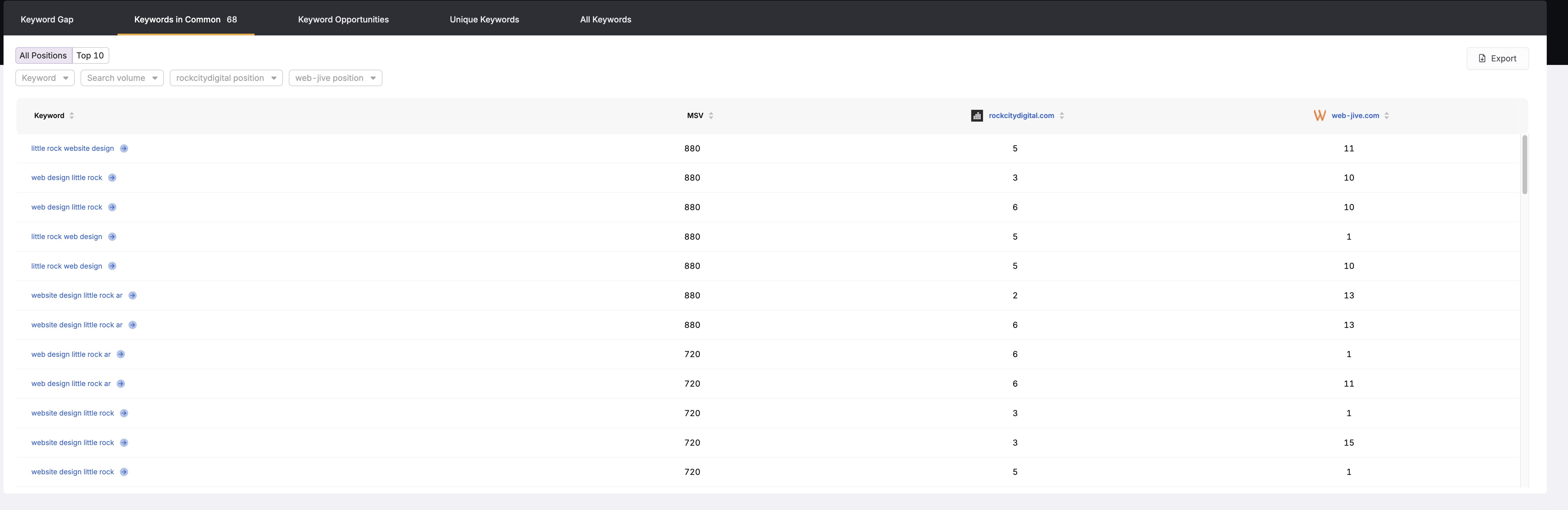This screenshot has width=1568, height=510.
Task: Sort by rockcitydigital.com position arrows
Action: tap(1062, 116)
